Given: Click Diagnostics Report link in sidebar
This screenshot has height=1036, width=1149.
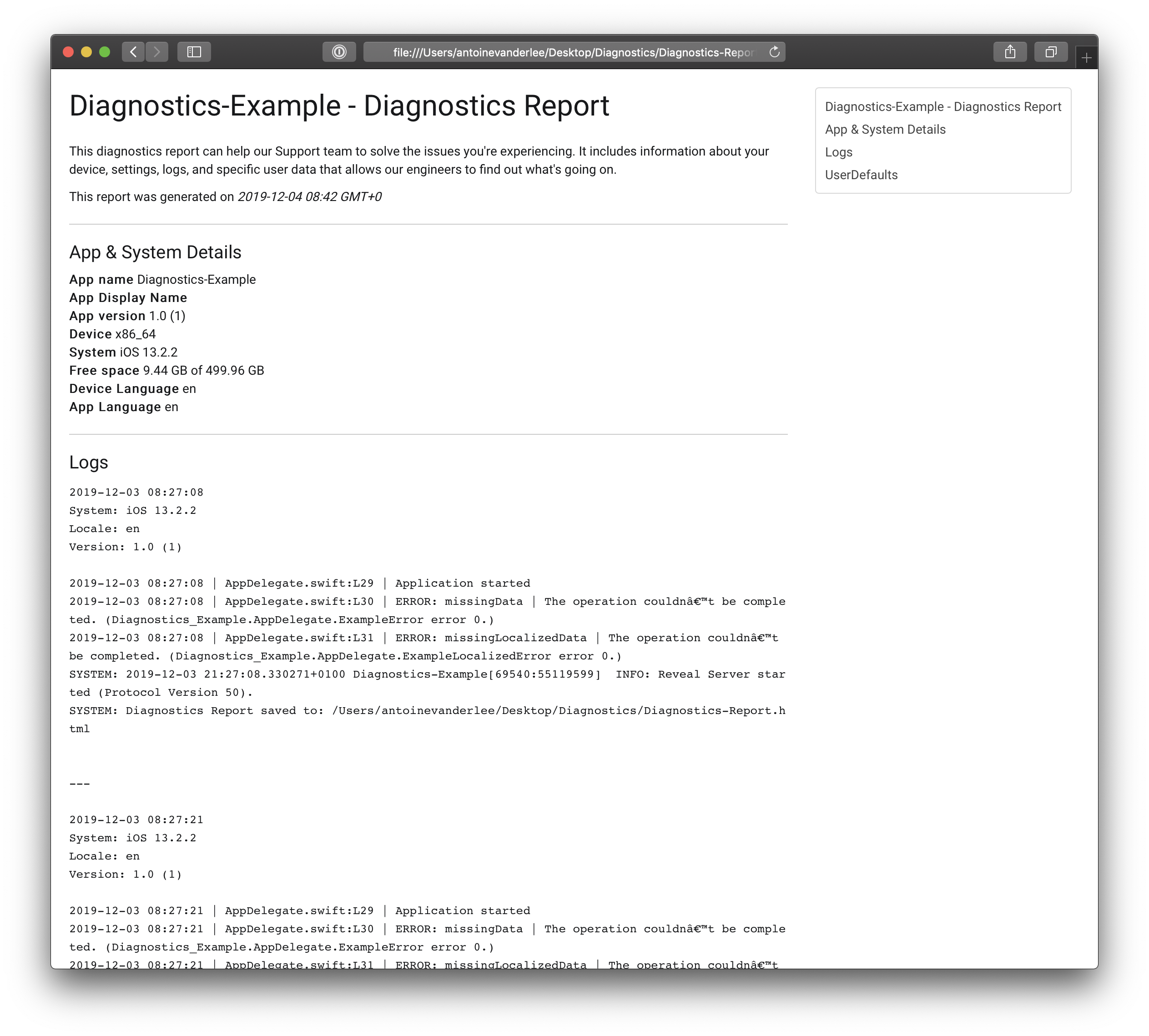Looking at the screenshot, I should (x=942, y=107).
